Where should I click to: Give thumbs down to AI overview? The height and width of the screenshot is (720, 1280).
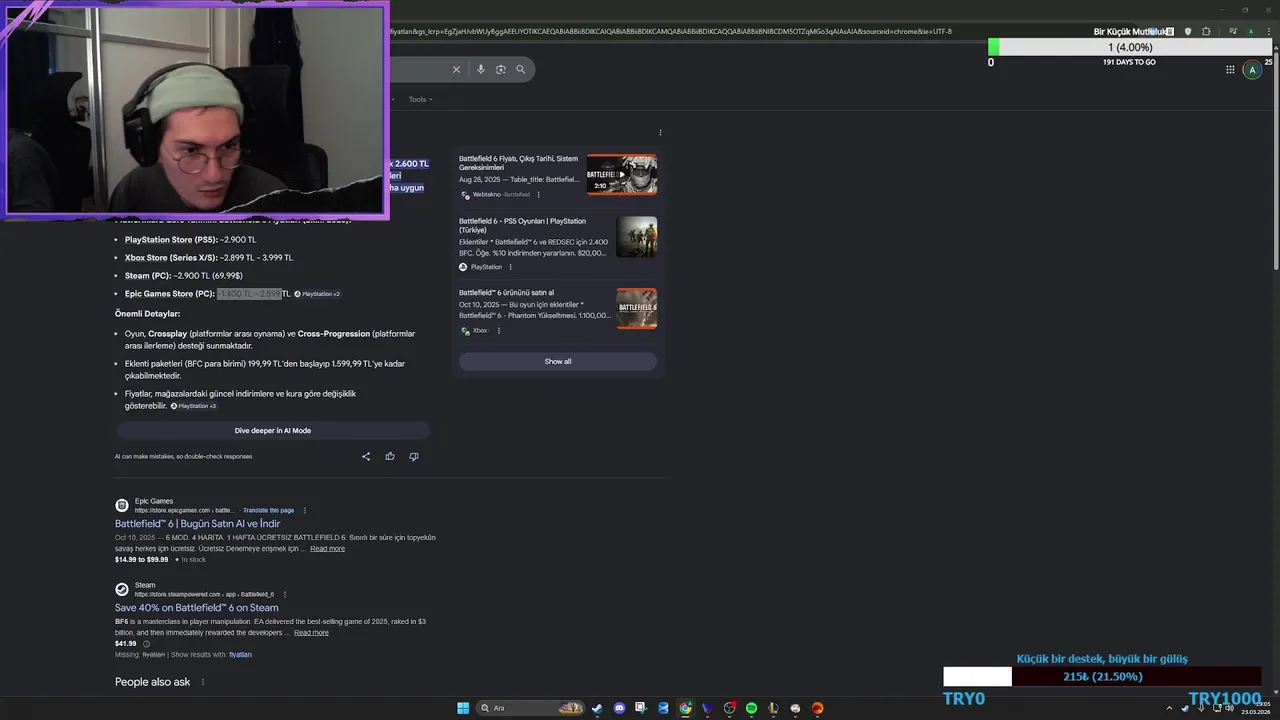coord(414,456)
